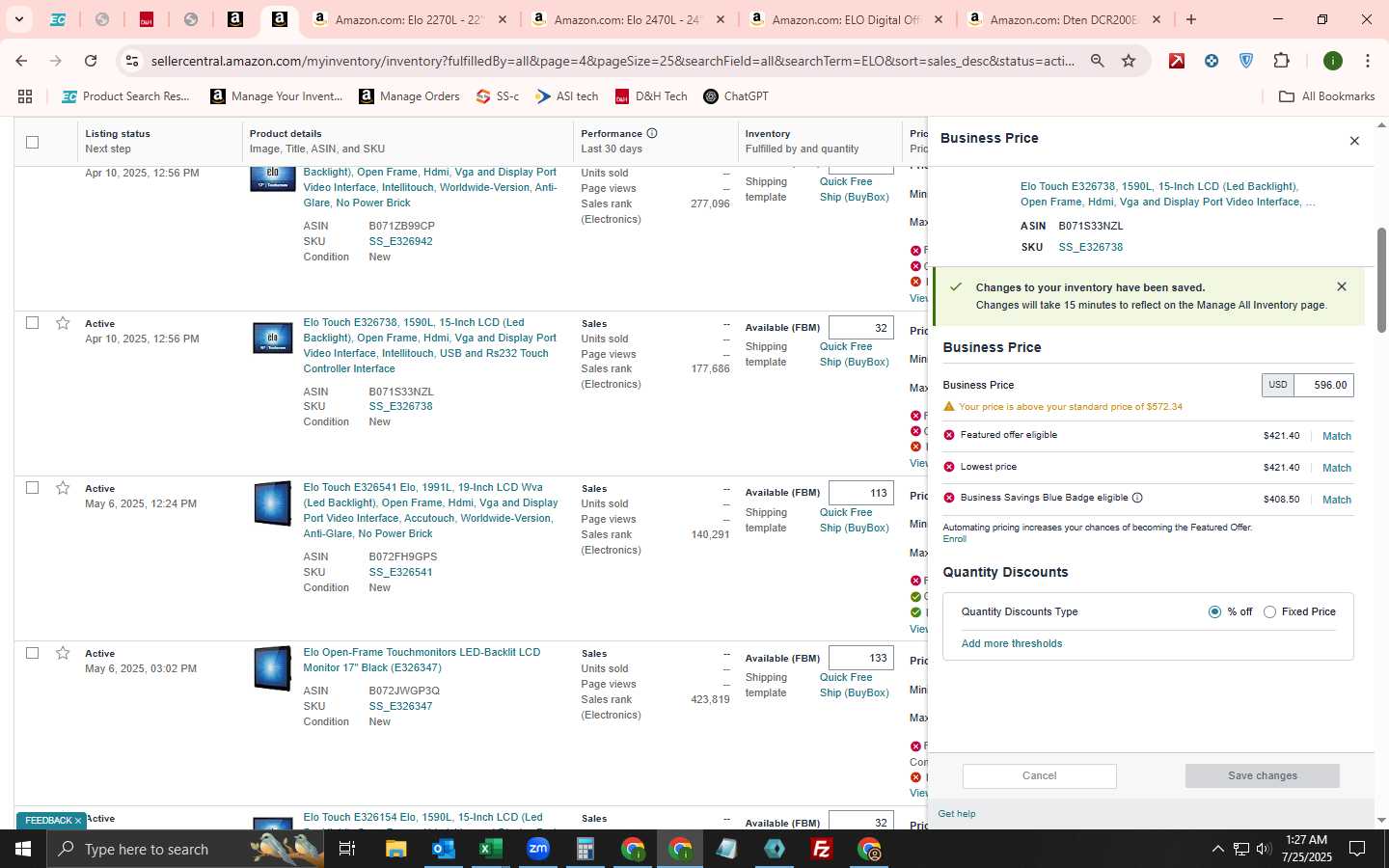The height and width of the screenshot is (868, 1389).
Task: Match the Business Savings Blue Badge price
Action: click(1336, 500)
